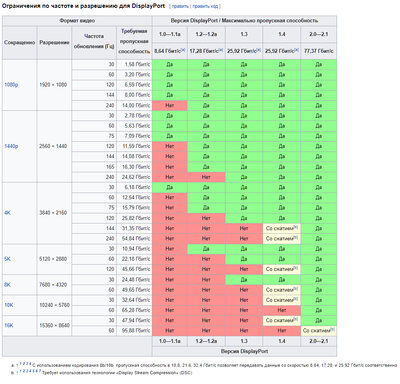Click footnote beside 5K 120 Hz "Со сжатием"

(295, 268)
